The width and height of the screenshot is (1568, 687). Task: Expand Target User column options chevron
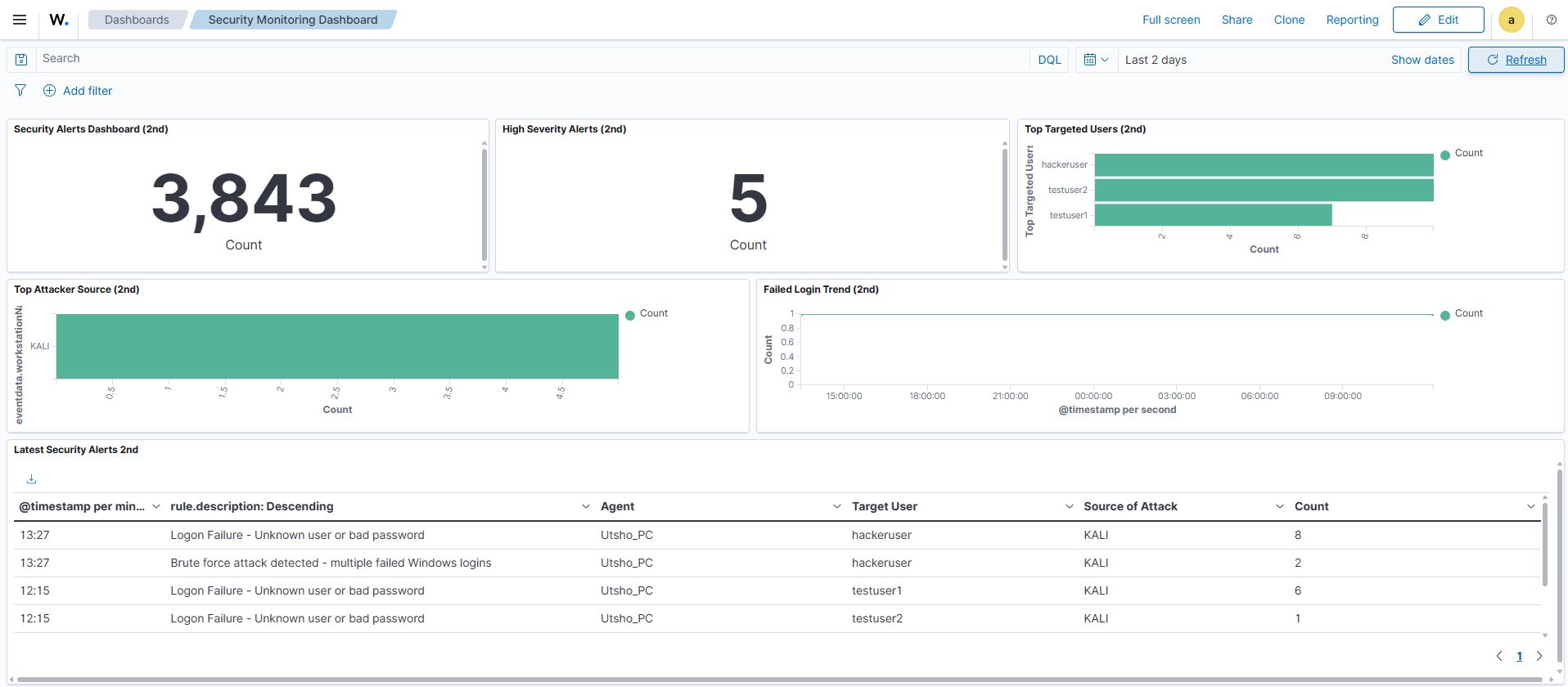[1069, 507]
